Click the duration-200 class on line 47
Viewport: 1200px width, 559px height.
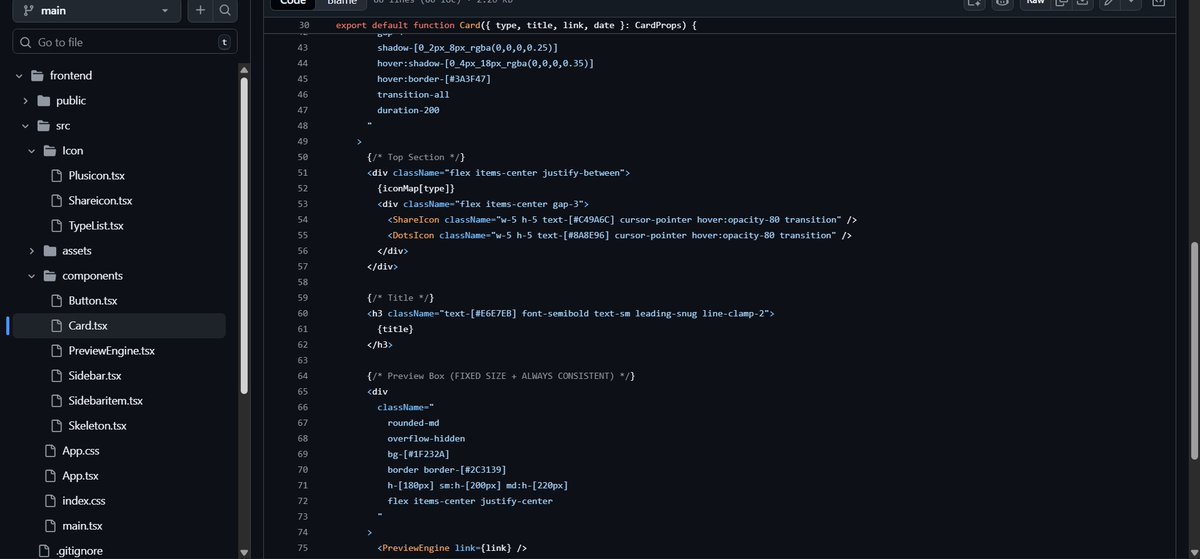(x=408, y=110)
